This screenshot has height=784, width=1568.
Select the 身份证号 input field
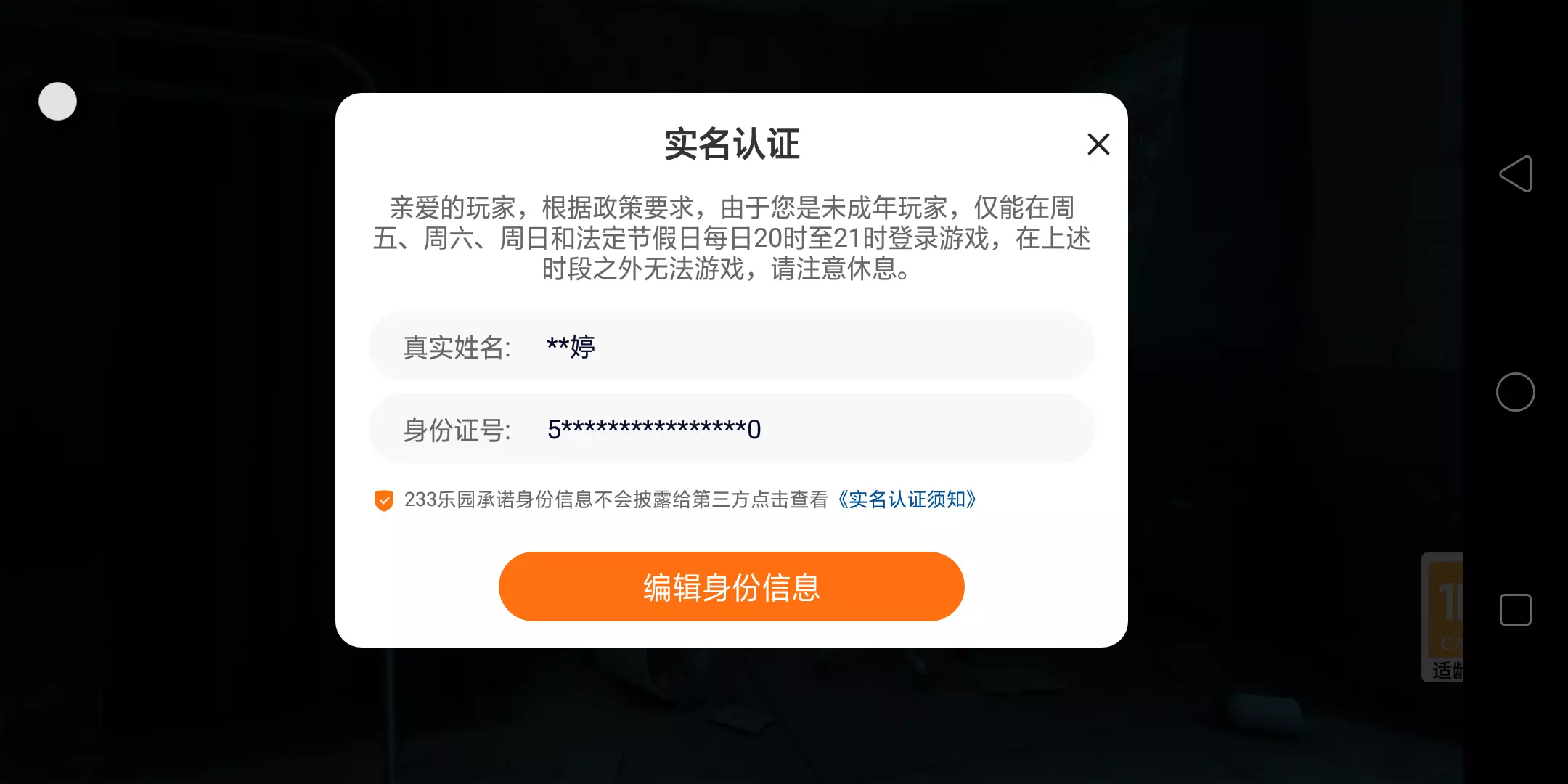731,429
